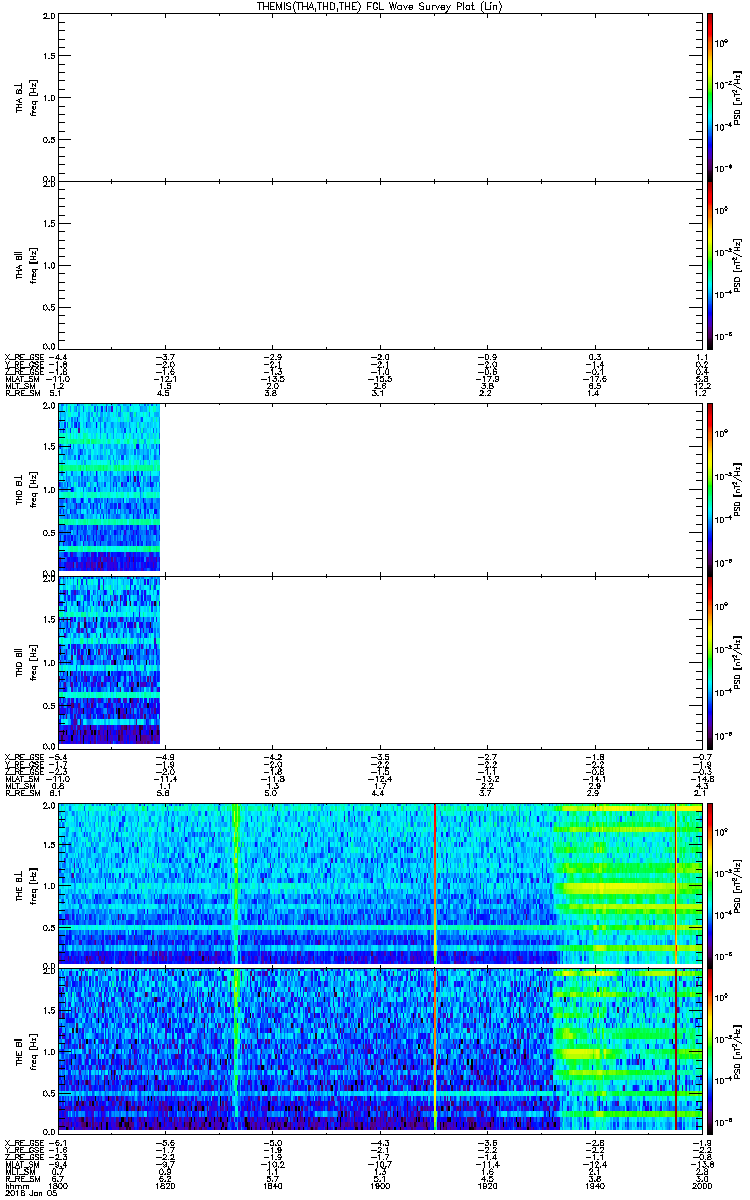Click the THD B-parallel spectrogram data block
The height and width of the screenshot is (1200, 750).
109,659
